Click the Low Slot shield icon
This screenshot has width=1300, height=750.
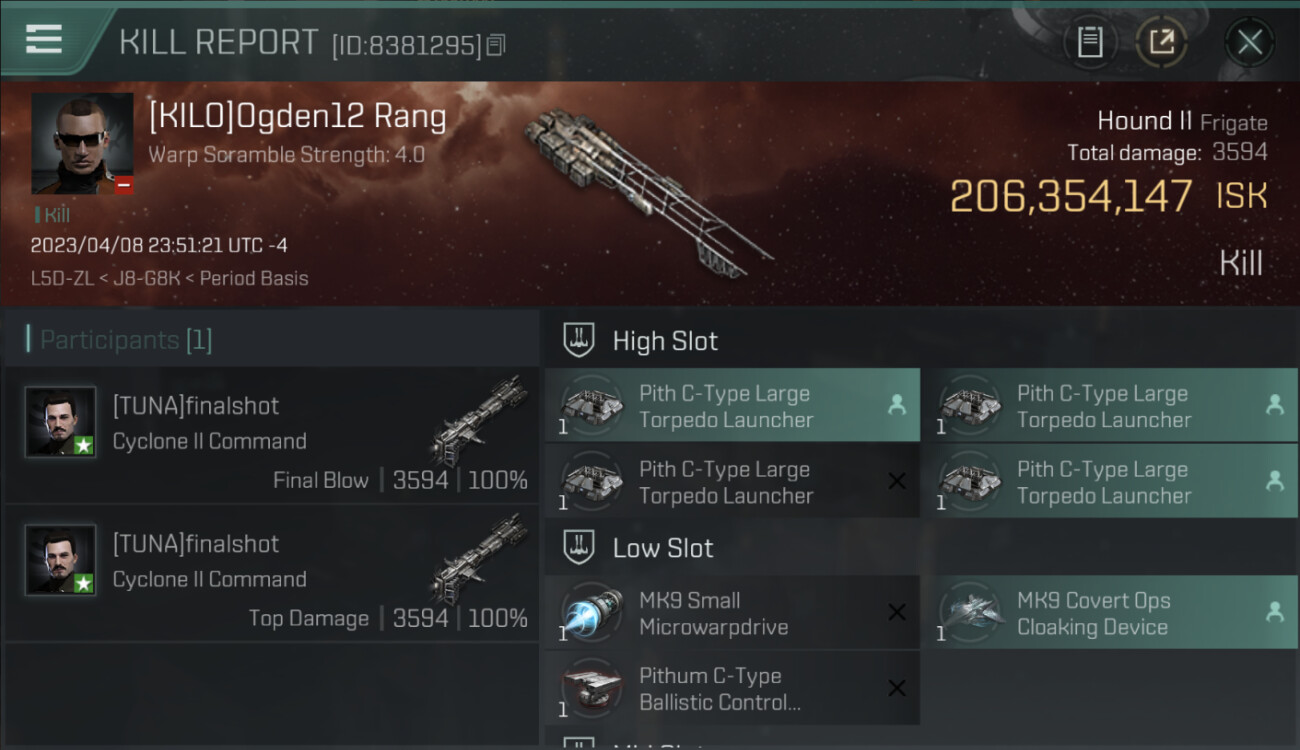tap(580, 547)
